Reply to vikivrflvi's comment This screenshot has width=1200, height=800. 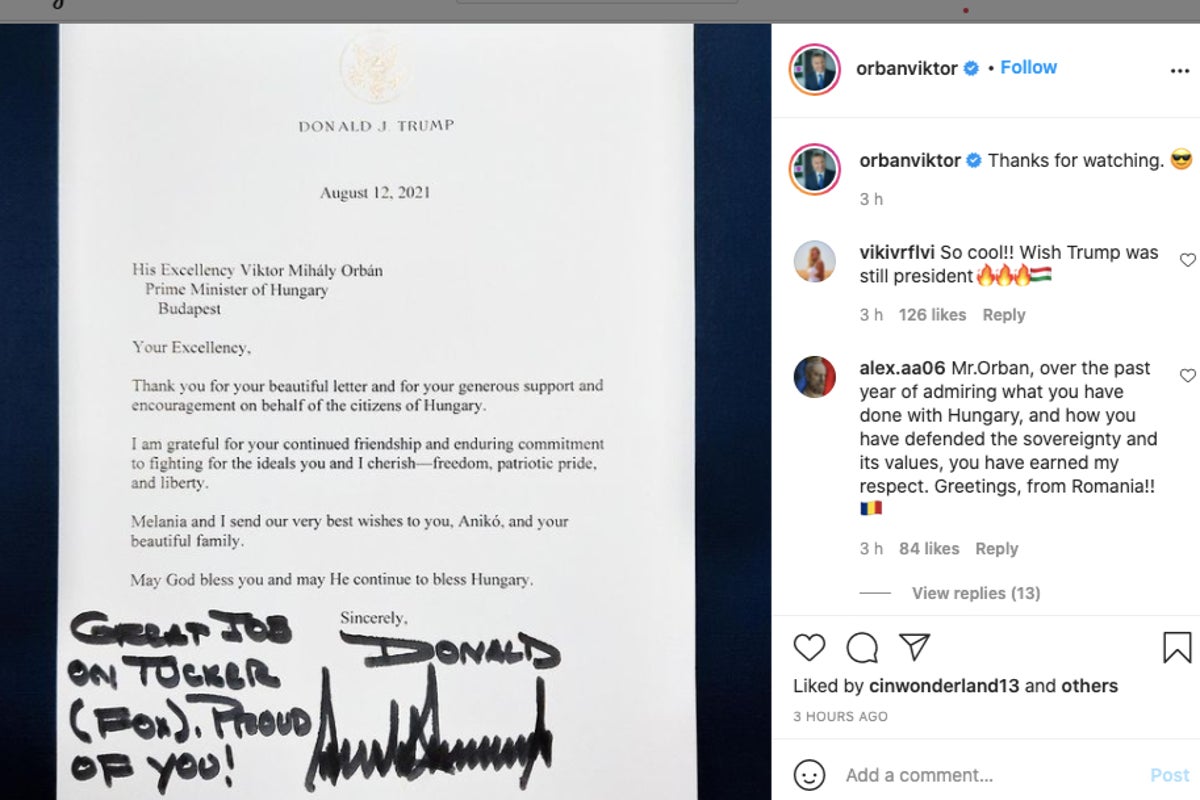tap(1003, 315)
